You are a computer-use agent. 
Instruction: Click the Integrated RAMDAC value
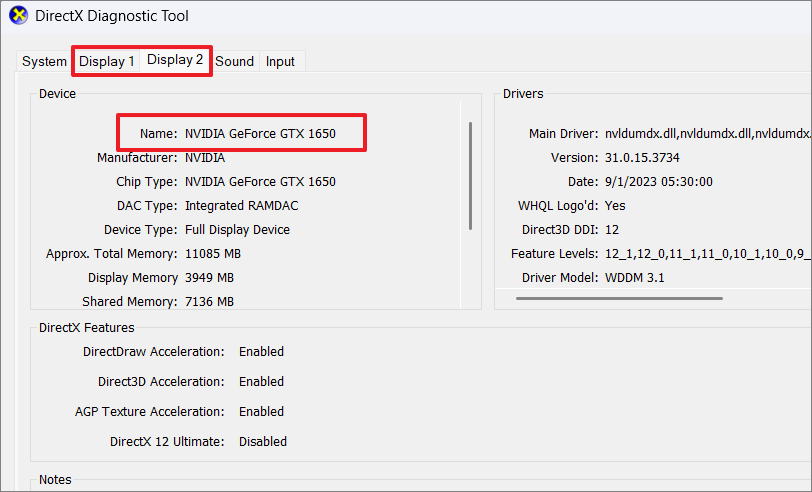(241, 206)
